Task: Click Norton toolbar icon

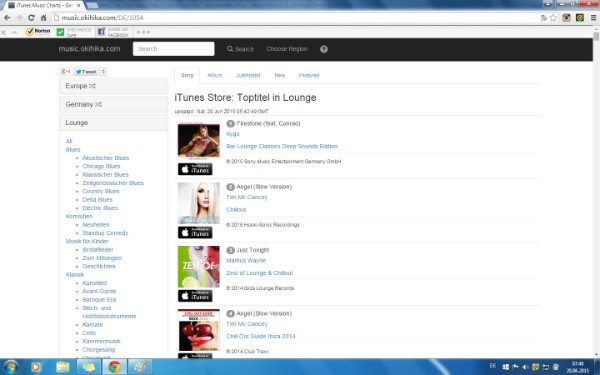Action: point(38,32)
